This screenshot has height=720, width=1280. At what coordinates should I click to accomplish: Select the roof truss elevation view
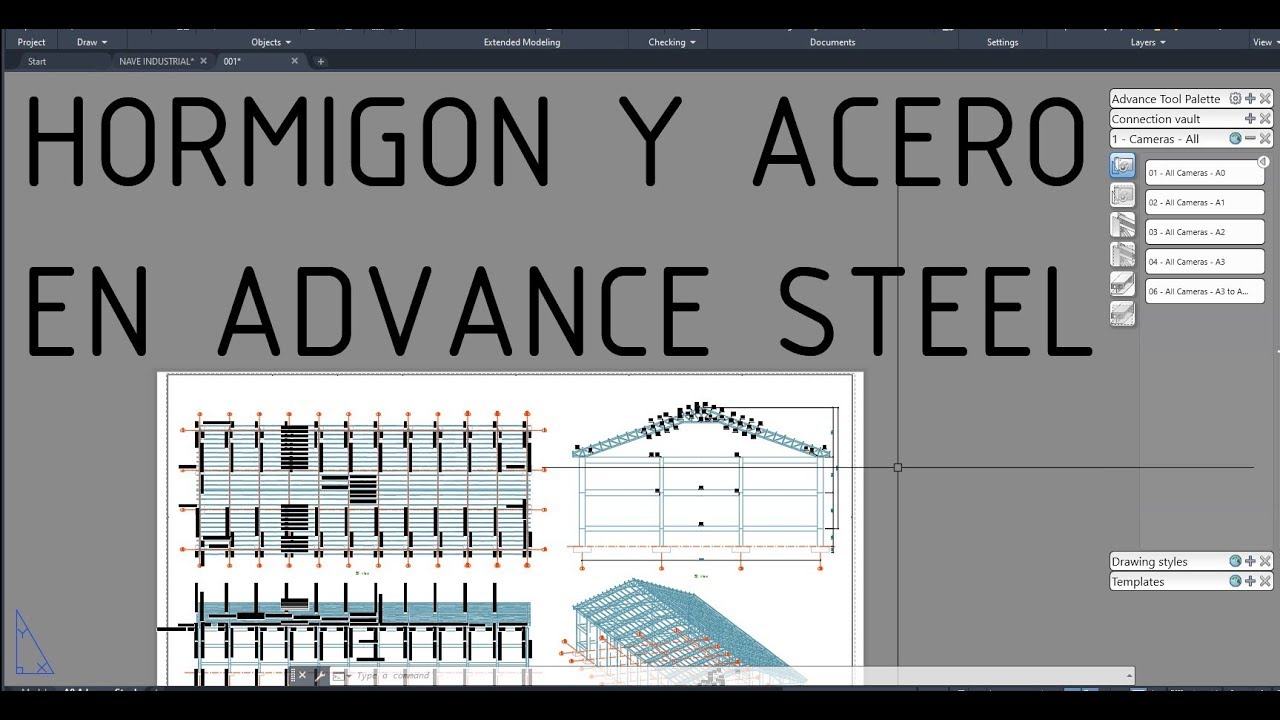pyautogui.click(x=705, y=485)
